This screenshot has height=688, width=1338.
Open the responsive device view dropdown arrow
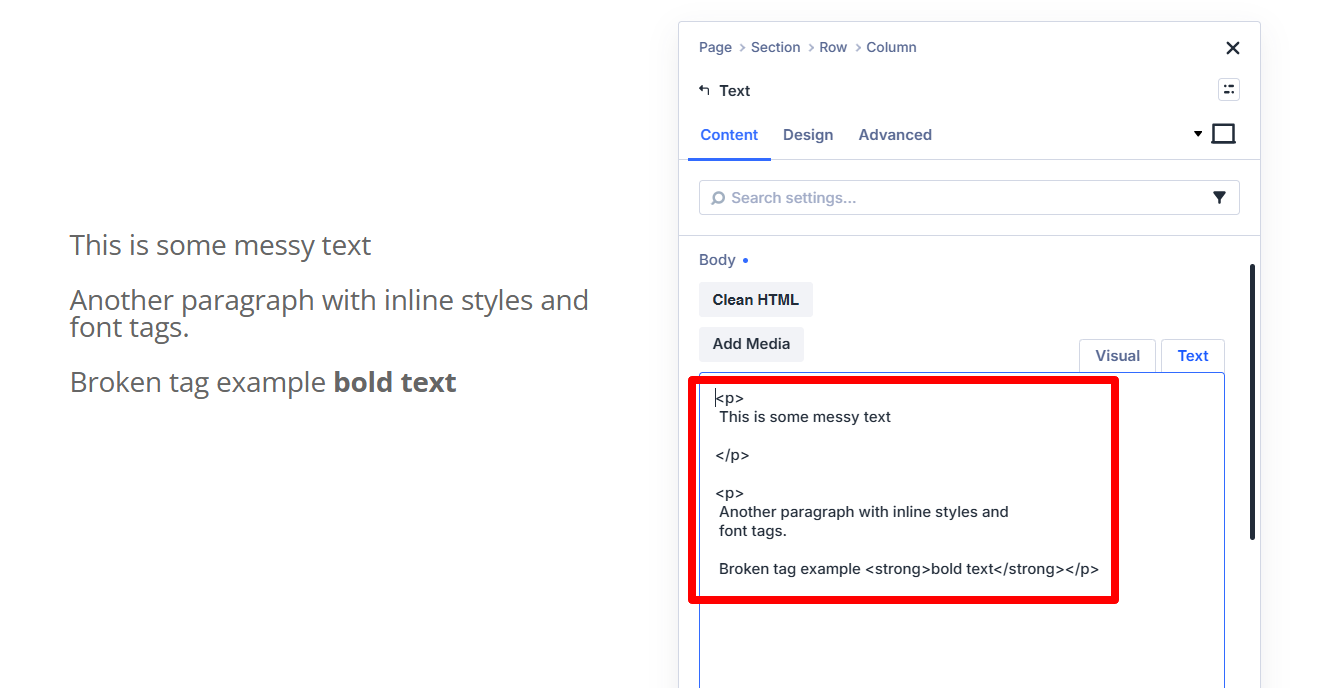(x=1198, y=134)
